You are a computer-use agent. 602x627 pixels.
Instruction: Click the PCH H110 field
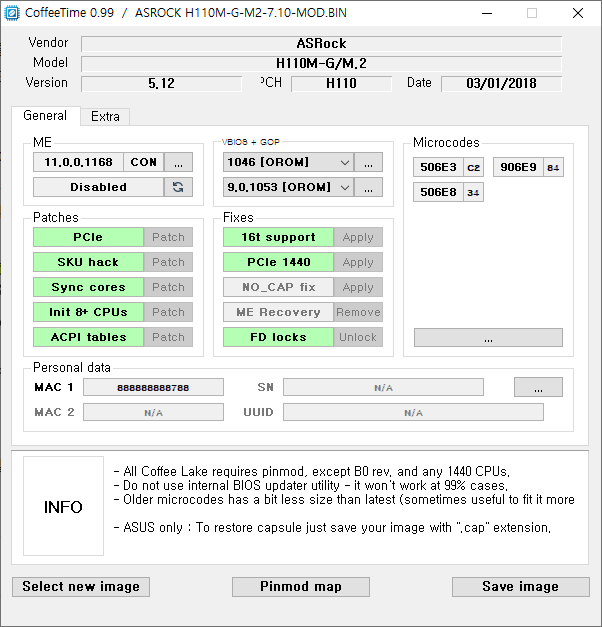(x=341, y=84)
